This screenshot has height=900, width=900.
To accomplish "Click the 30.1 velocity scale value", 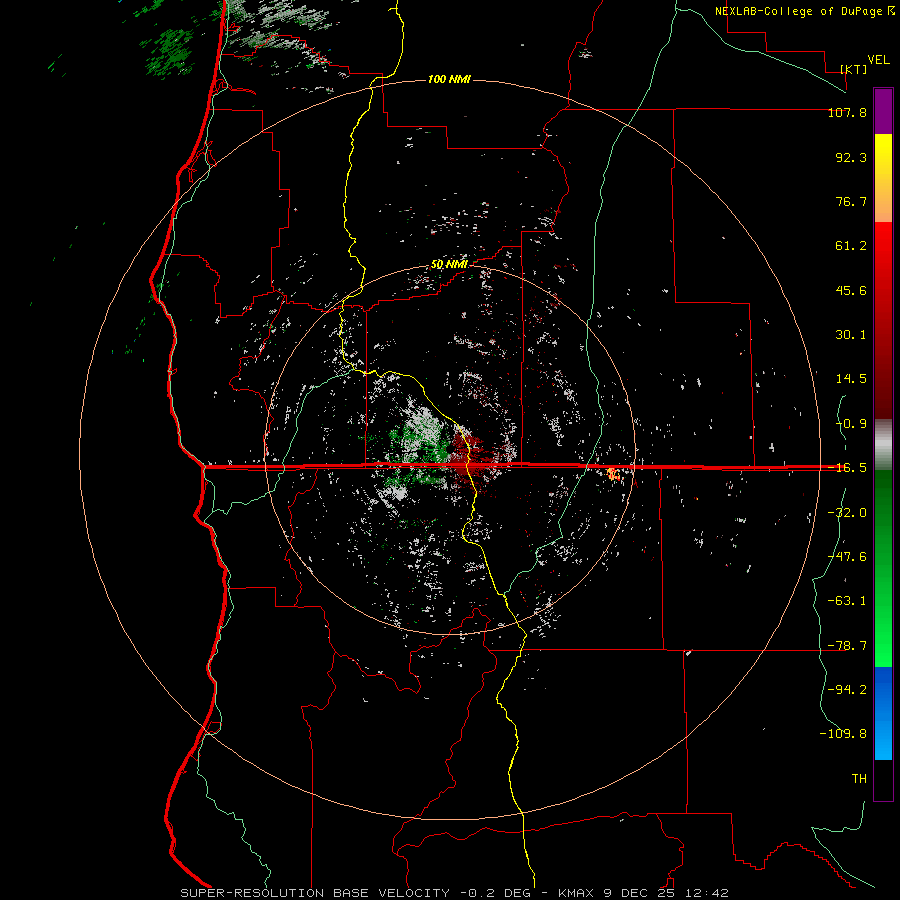I will [x=851, y=335].
